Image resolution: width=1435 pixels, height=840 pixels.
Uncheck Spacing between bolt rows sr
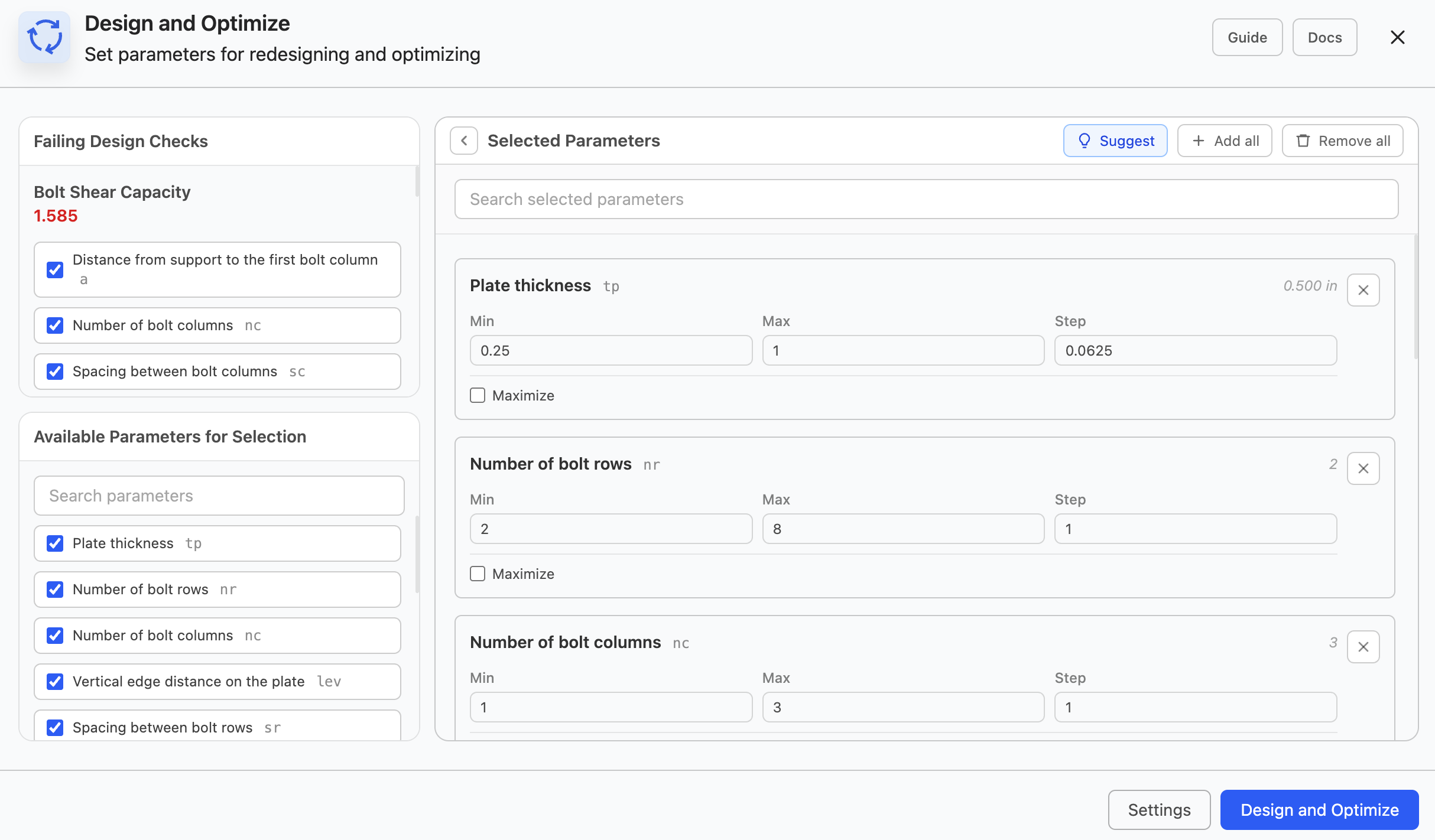pos(55,728)
